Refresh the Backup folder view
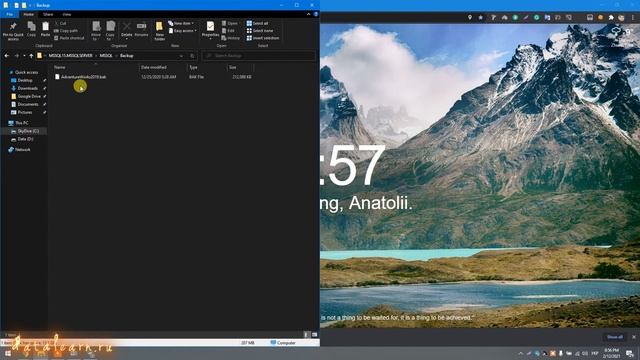 coord(192,56)
